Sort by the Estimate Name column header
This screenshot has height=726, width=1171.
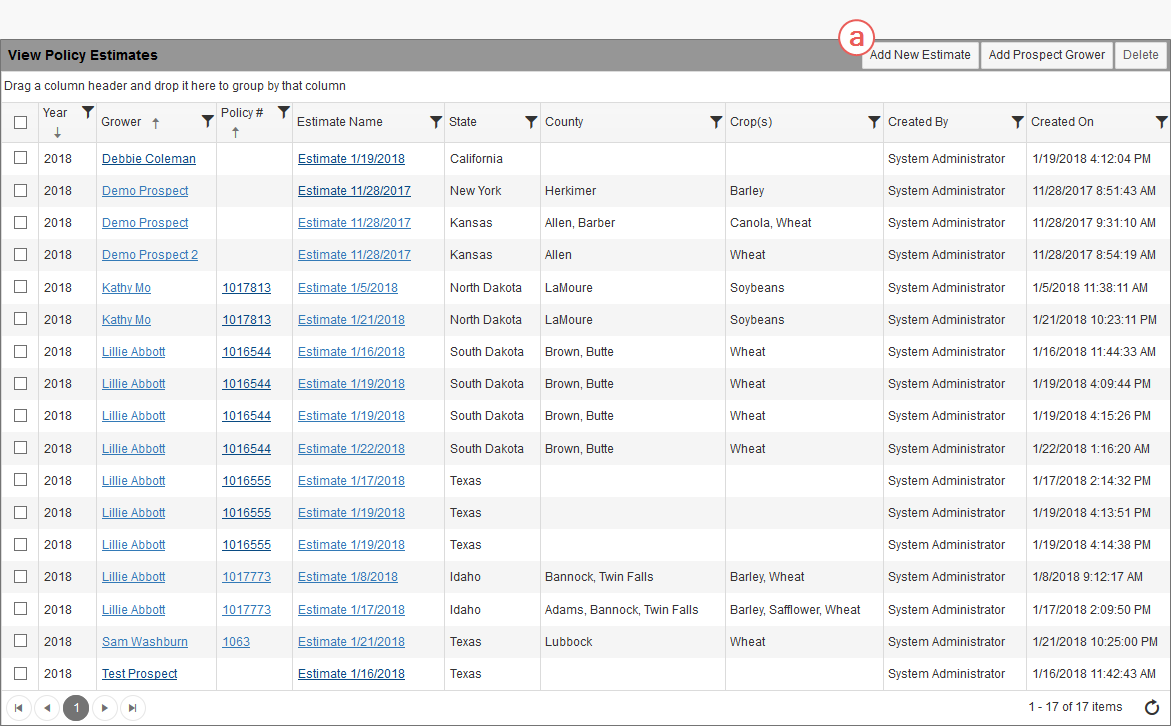[340, 122]
